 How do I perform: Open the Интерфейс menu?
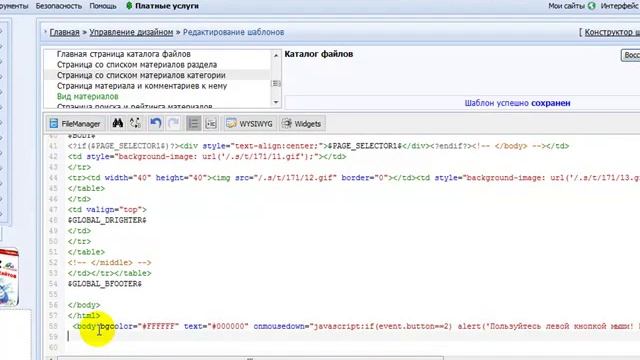pyautogui.click(x=620, y=6)
